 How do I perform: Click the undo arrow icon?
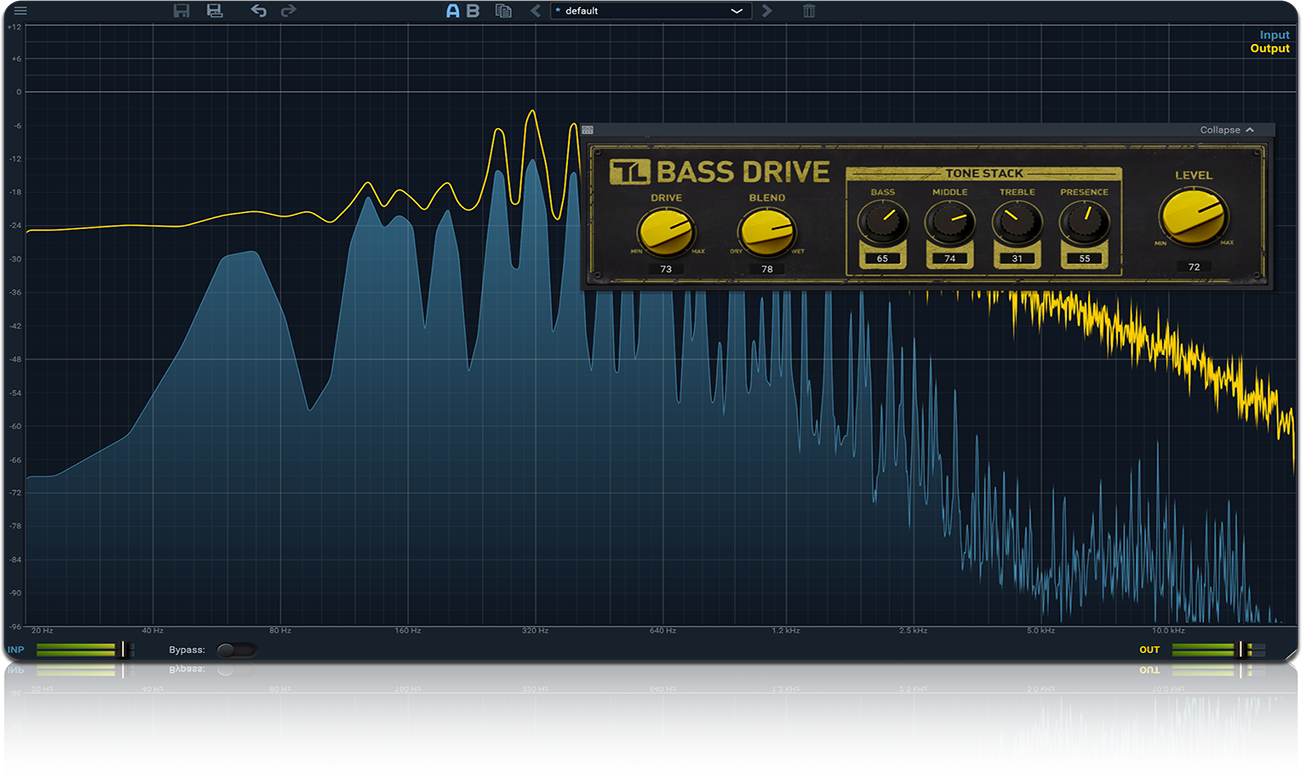pos(259,11)
